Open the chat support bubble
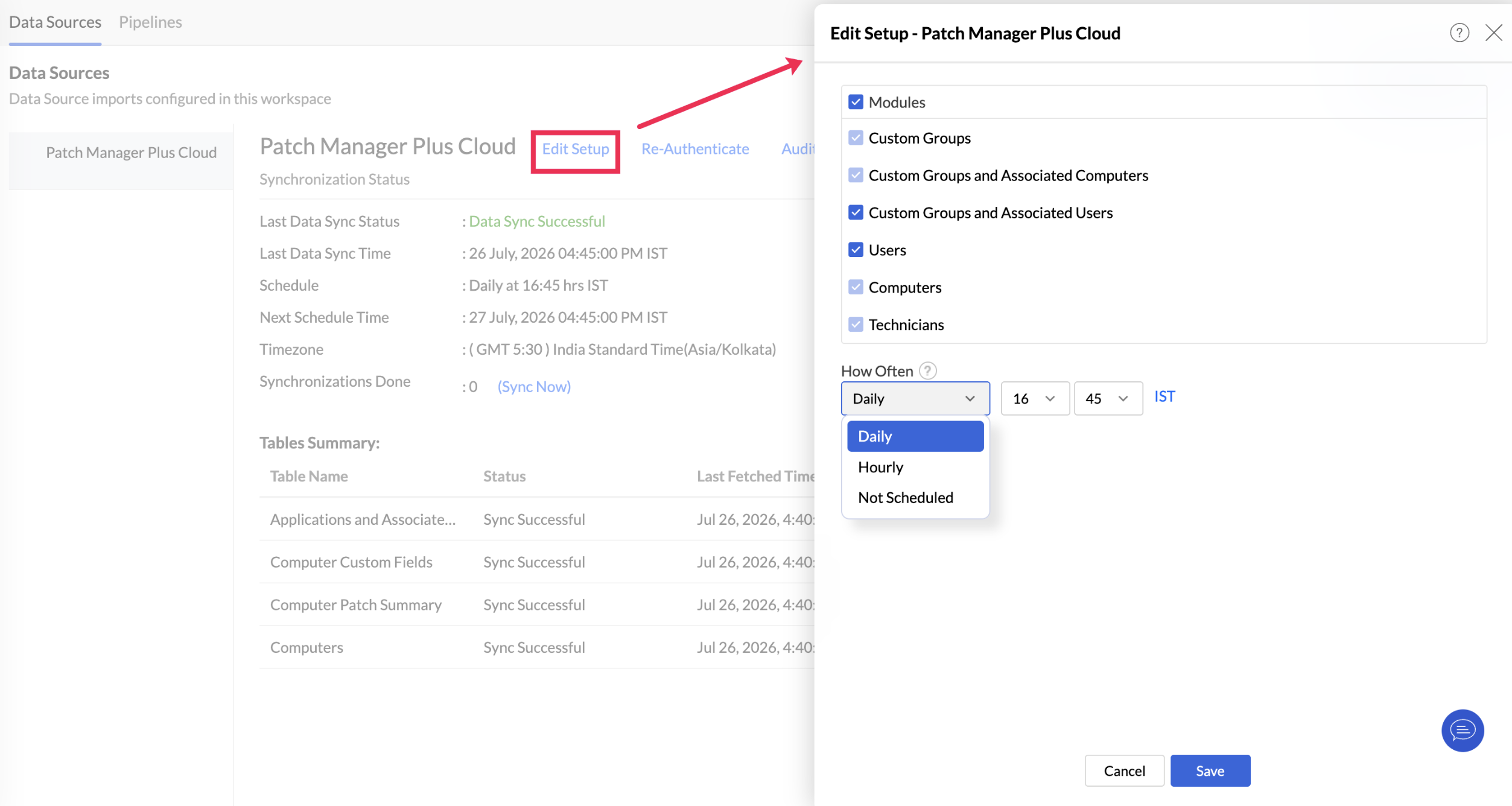 tap(1462, 730)
